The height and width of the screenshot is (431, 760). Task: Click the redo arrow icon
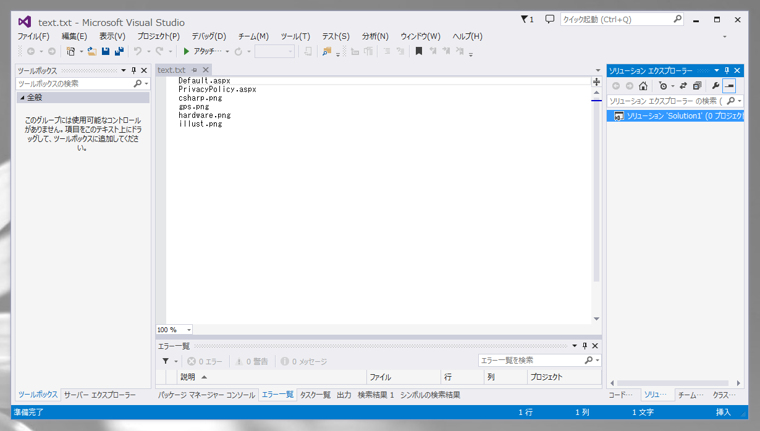[x=159, y=51]
